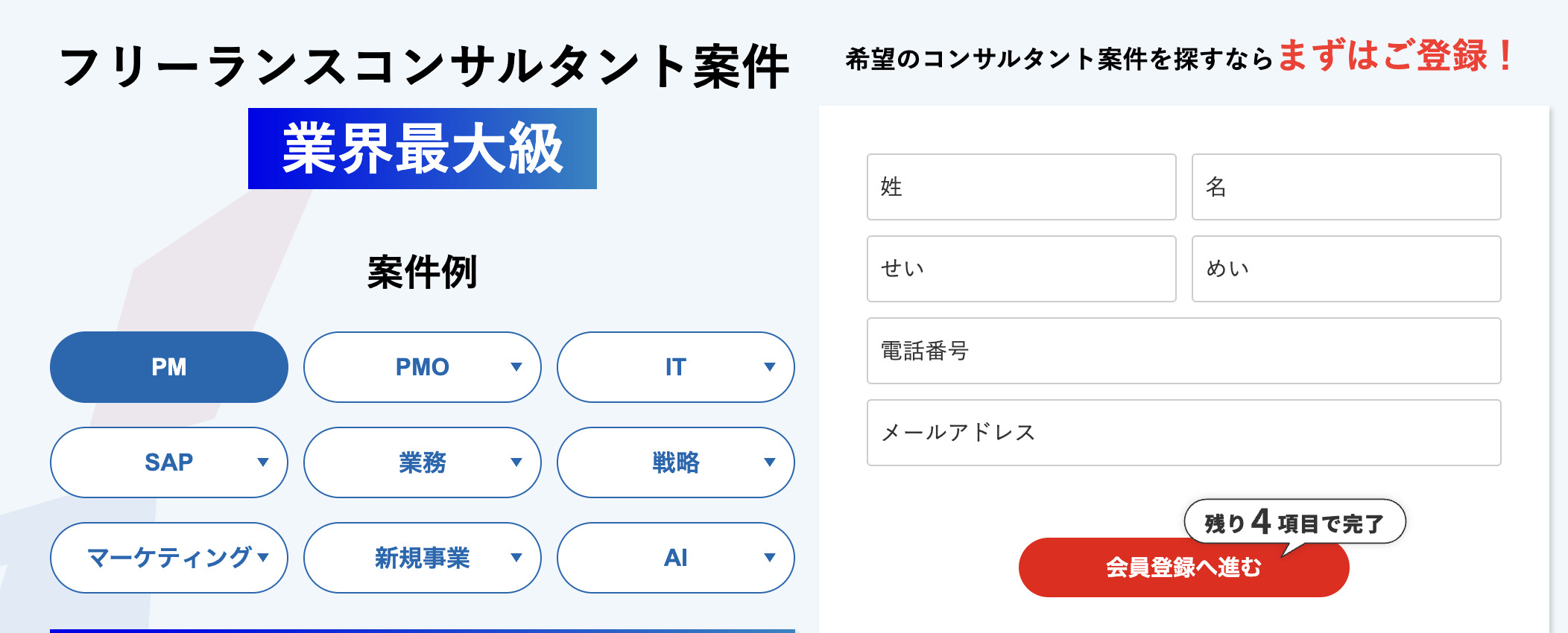Open the AI dropdown arrow
1568x633 pixels.
point(769,558)
